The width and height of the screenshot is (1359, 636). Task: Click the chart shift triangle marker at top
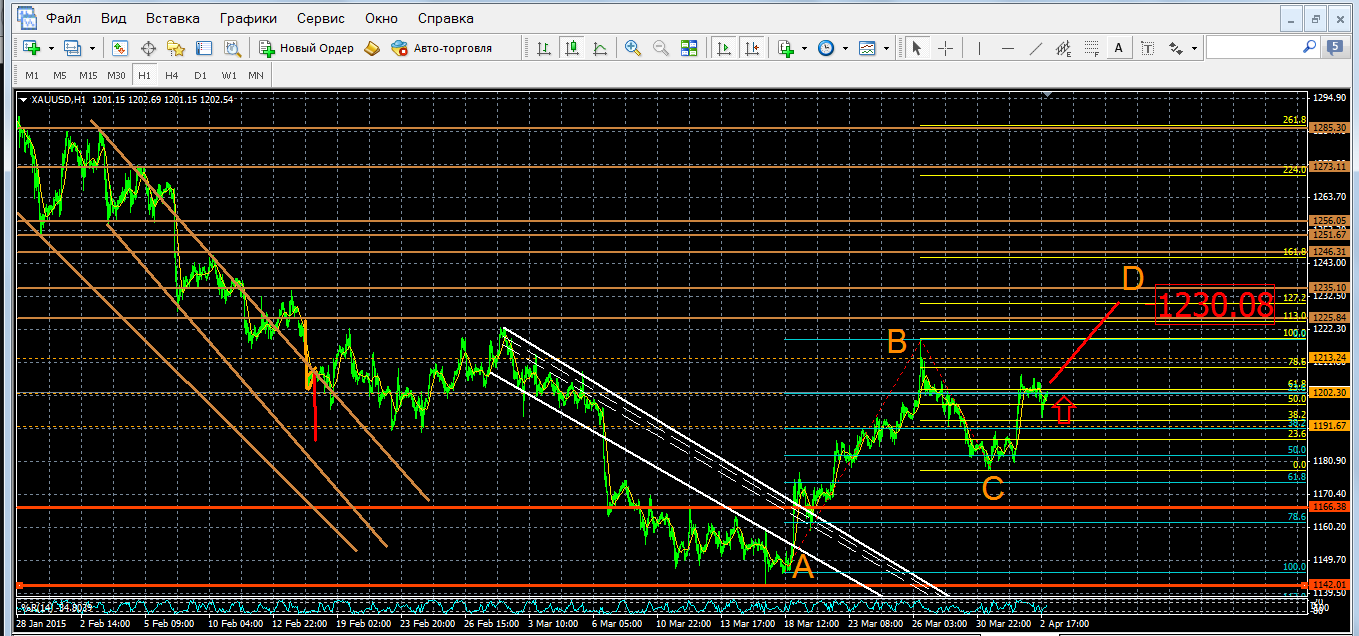[1047, 94]
